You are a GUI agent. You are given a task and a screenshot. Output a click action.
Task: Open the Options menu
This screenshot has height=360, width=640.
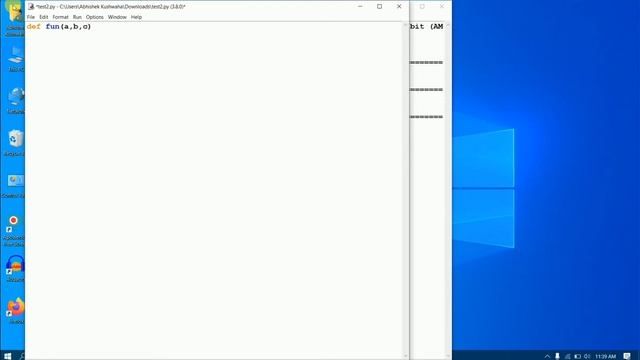95,17
